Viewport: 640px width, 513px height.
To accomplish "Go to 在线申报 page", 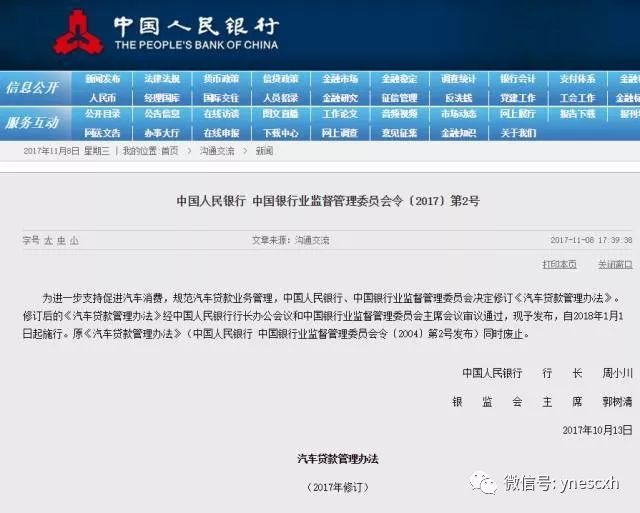I will (x=221, y=133).
